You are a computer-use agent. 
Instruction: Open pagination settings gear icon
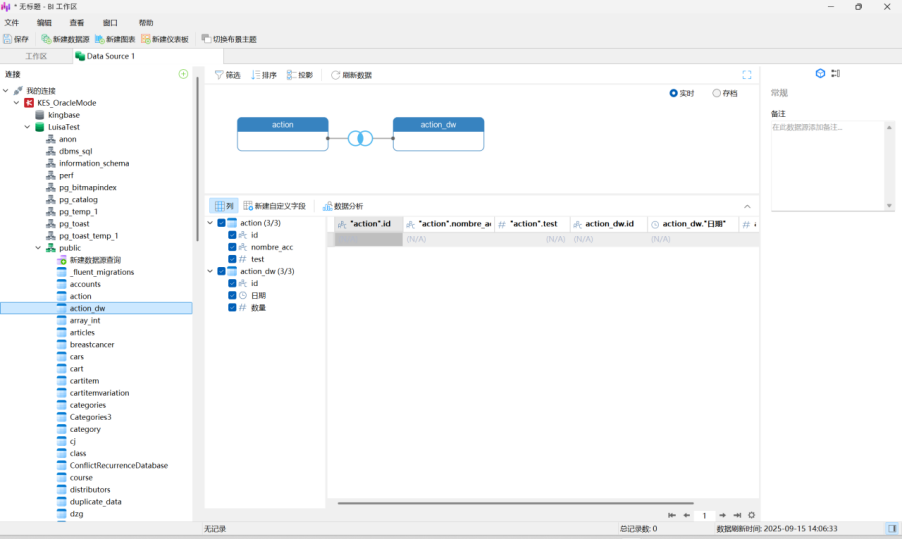coord(752,515)
